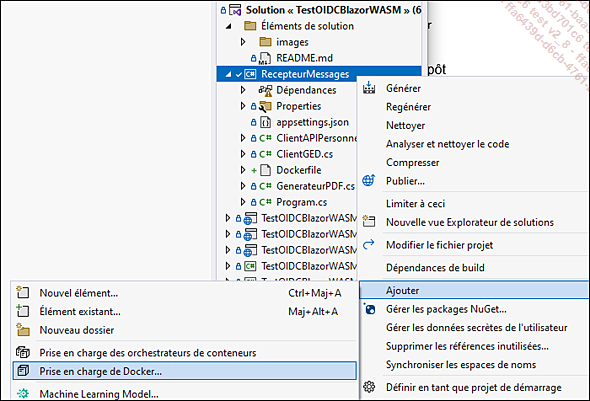This screenshot has width=590, height=401.
Task: Collapse the RecepteurMessages project
Action: click(228, 74)
